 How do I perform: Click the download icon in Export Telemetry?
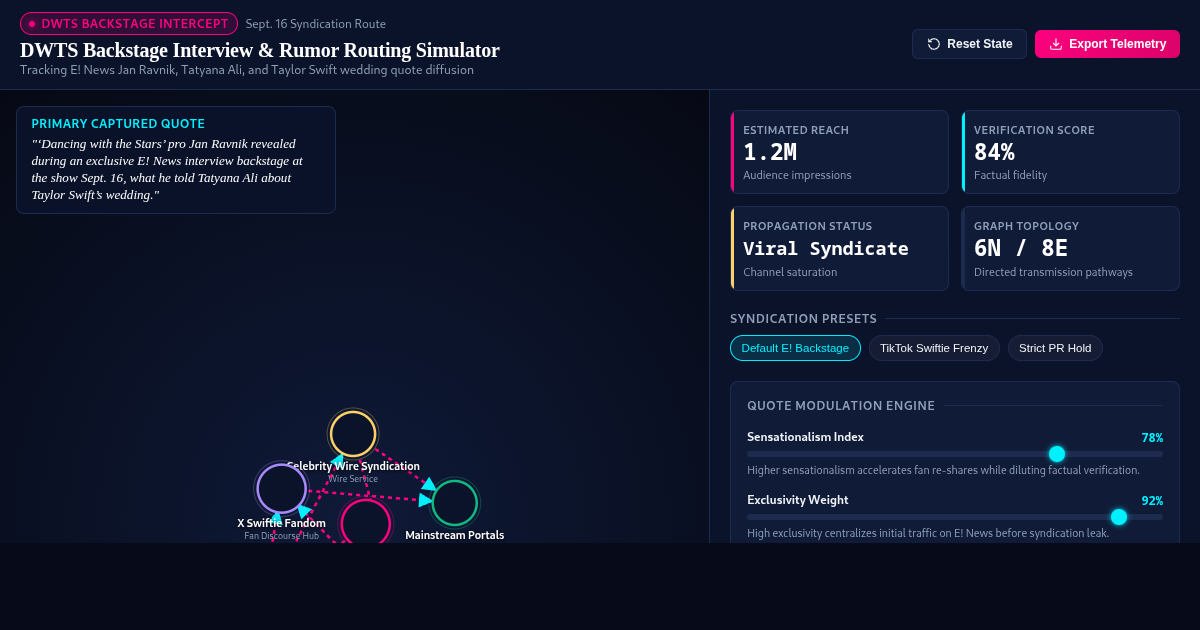tap(1056, 44)
